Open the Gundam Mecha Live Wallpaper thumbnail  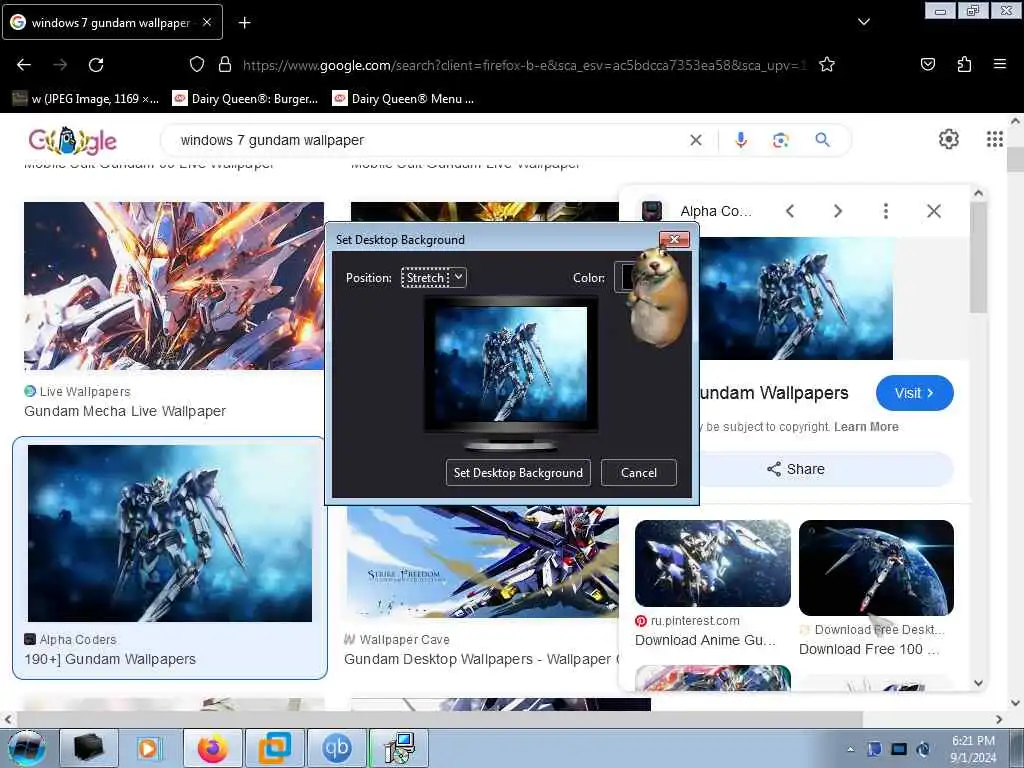(174, 286)
